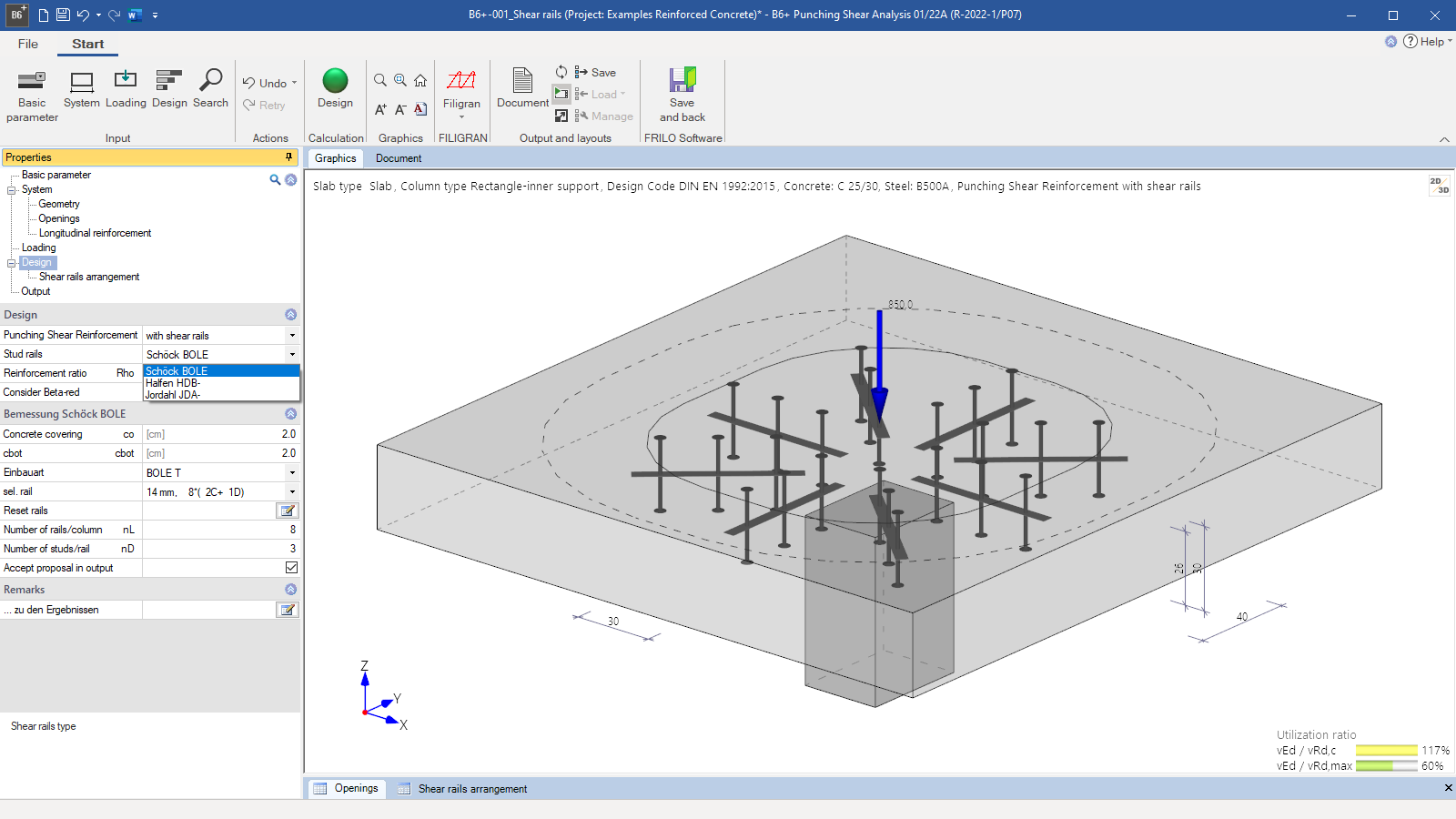The width and height of the screenshot is (1456, 819).
Task: Decrease graphics text size (A-)
Action: point(400,109)
